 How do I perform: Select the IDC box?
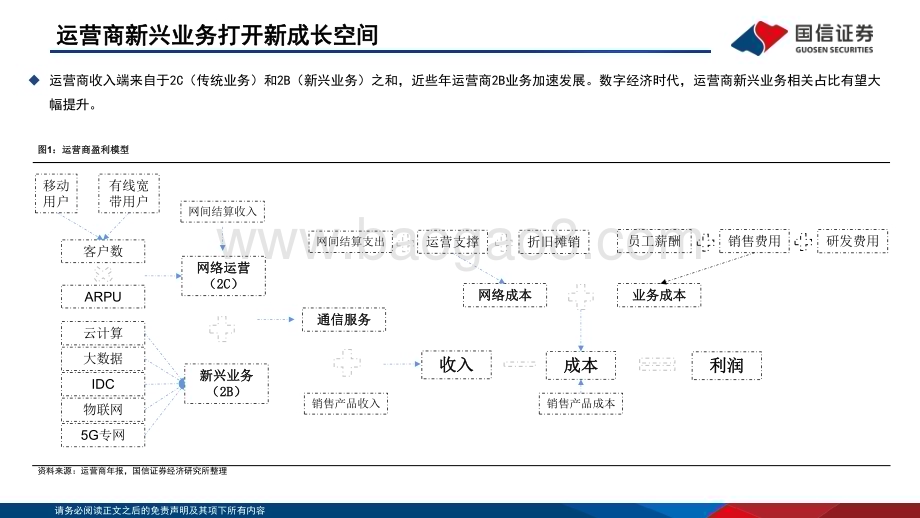click(x=103, y=384)
